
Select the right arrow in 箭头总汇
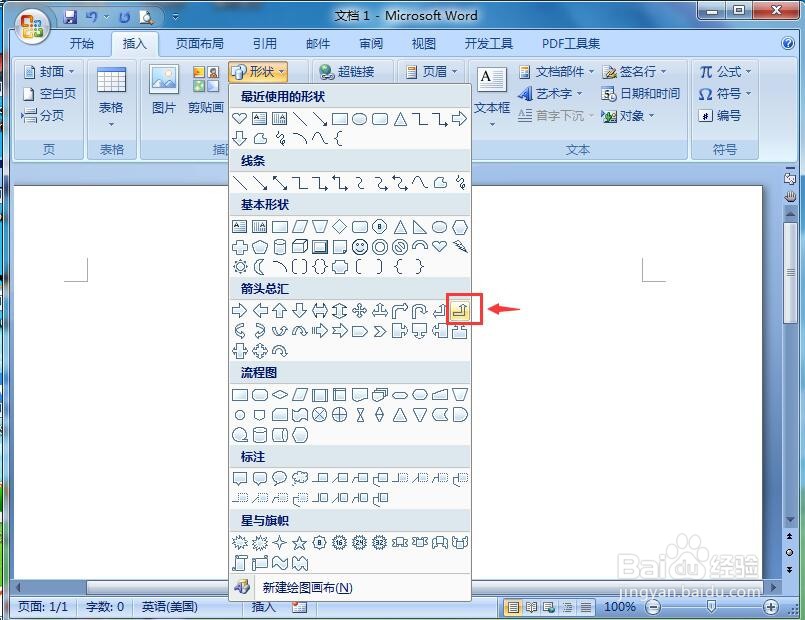coord(240,311)
